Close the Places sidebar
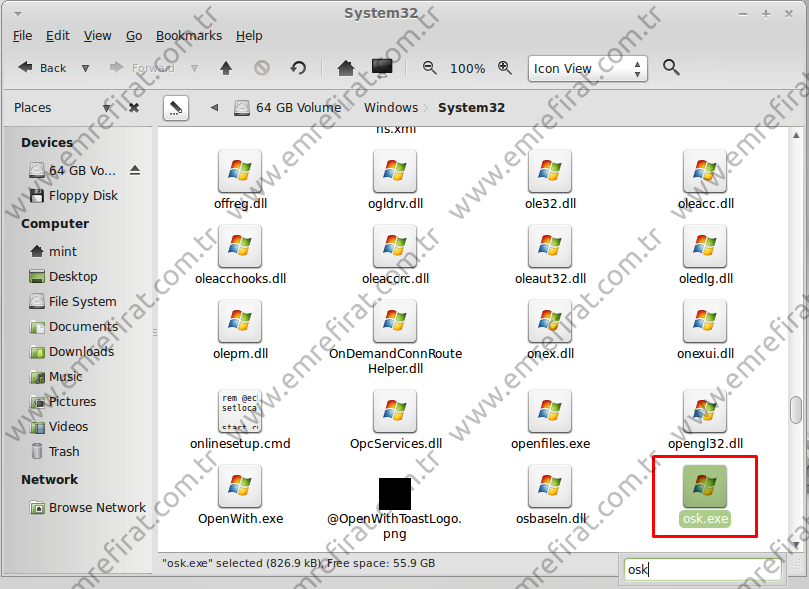Image resolution: width=809 pixels, height=589 pixels. coord(134,108)
